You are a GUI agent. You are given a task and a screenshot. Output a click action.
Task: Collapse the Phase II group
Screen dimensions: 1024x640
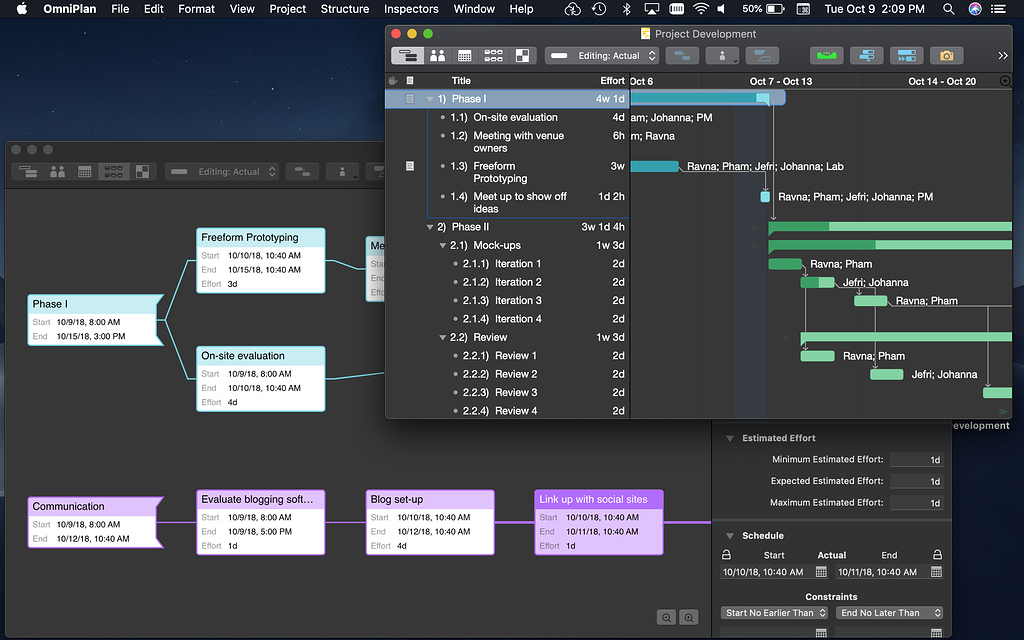pos(430,227)
